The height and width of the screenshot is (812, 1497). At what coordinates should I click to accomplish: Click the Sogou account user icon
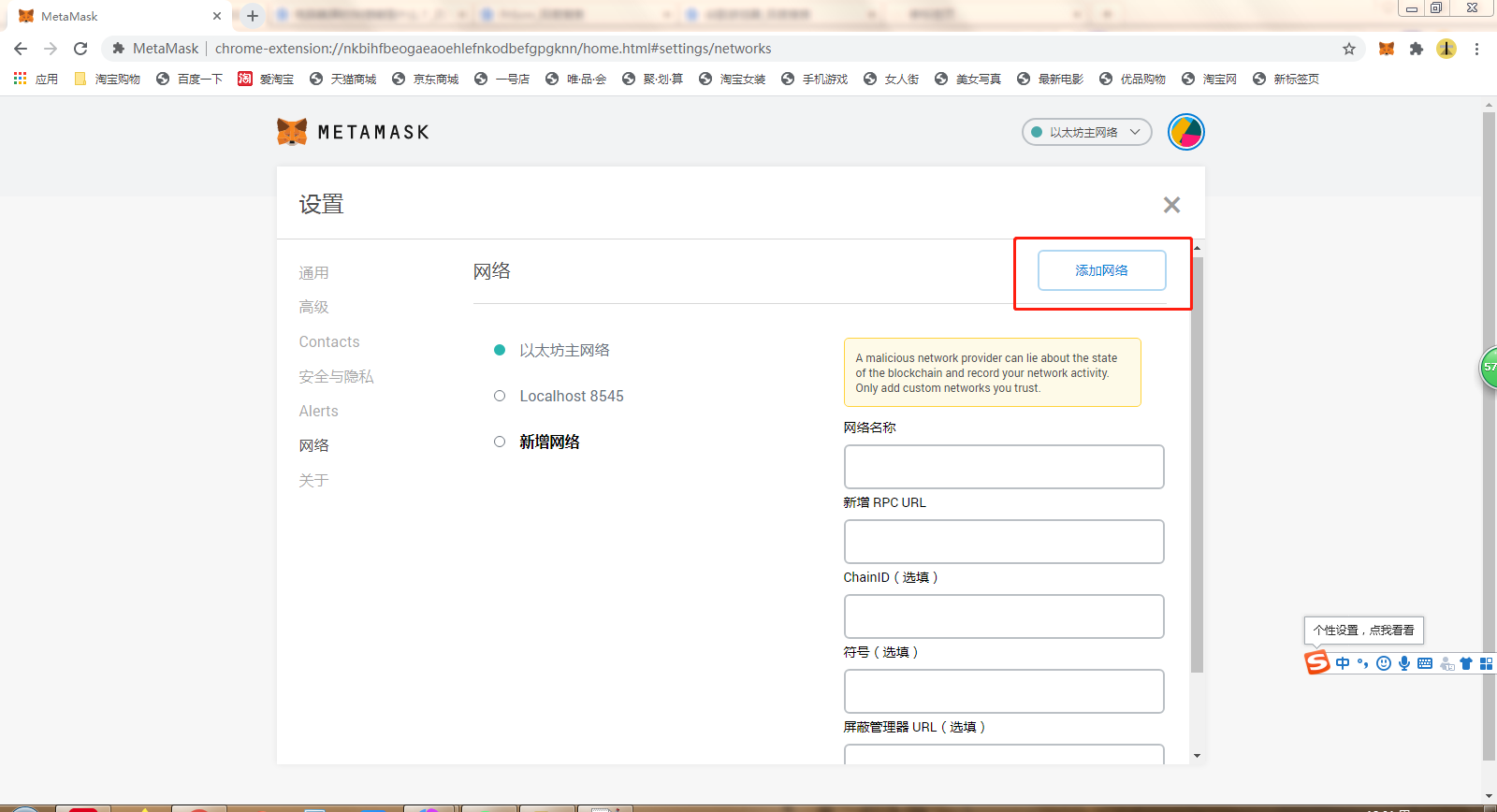tap(1446, 663)
